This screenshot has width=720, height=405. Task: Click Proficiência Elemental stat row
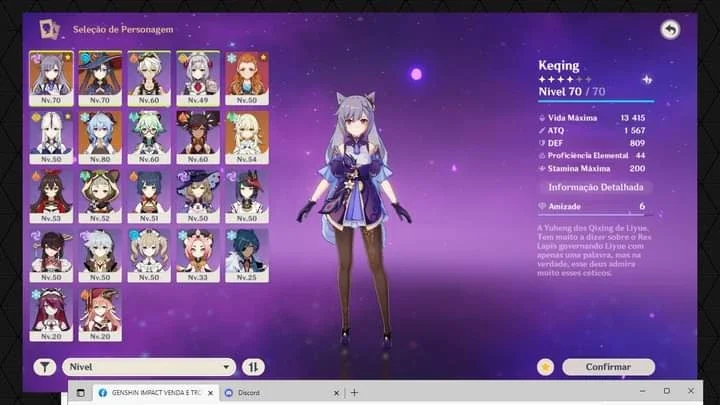coord(592,156)
